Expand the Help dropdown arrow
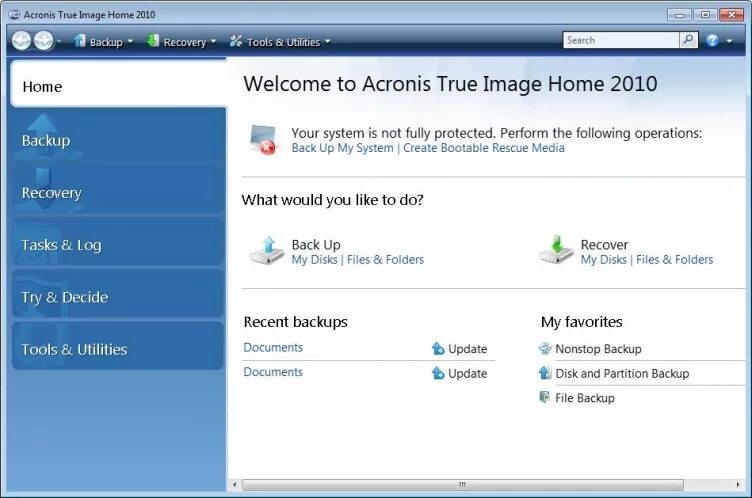The image size is (752, 498). pyautogui.click(x=729, y=42)
